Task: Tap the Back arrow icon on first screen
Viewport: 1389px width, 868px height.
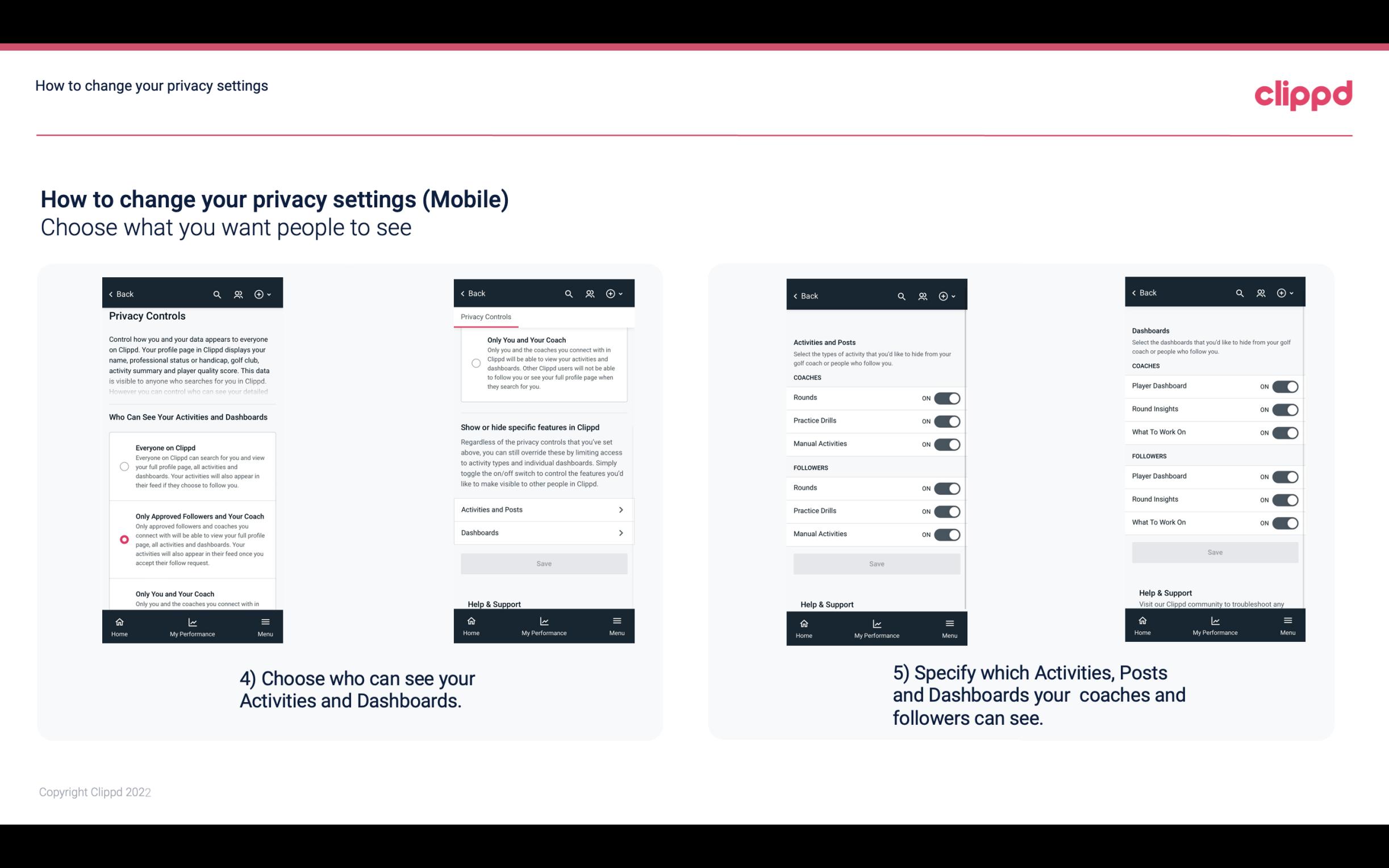Action: tap(111, 293)
